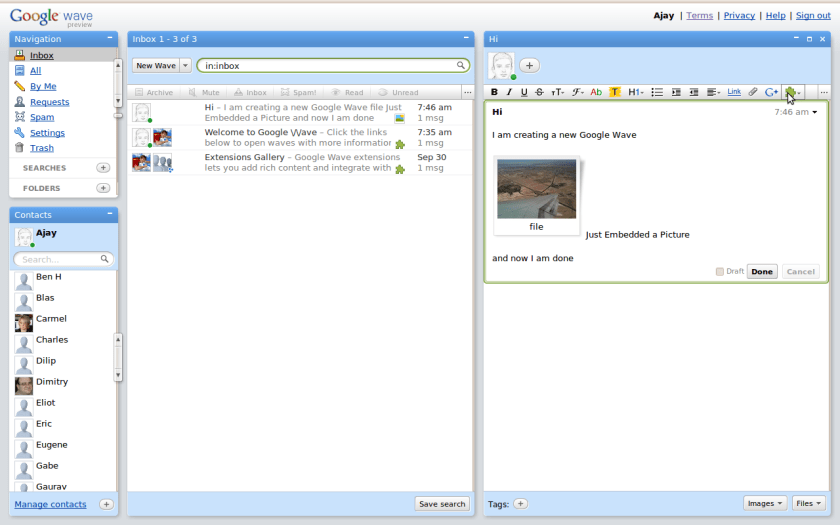This screenshot has width=840, height=525.
Task: Add a new folder
Action: [x=103, y=188]
